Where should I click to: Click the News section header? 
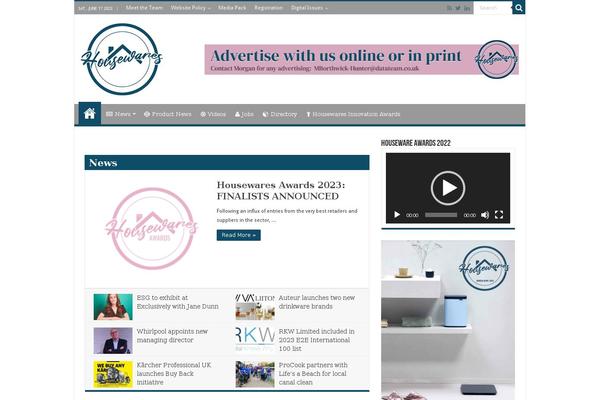tap(227, 163)
